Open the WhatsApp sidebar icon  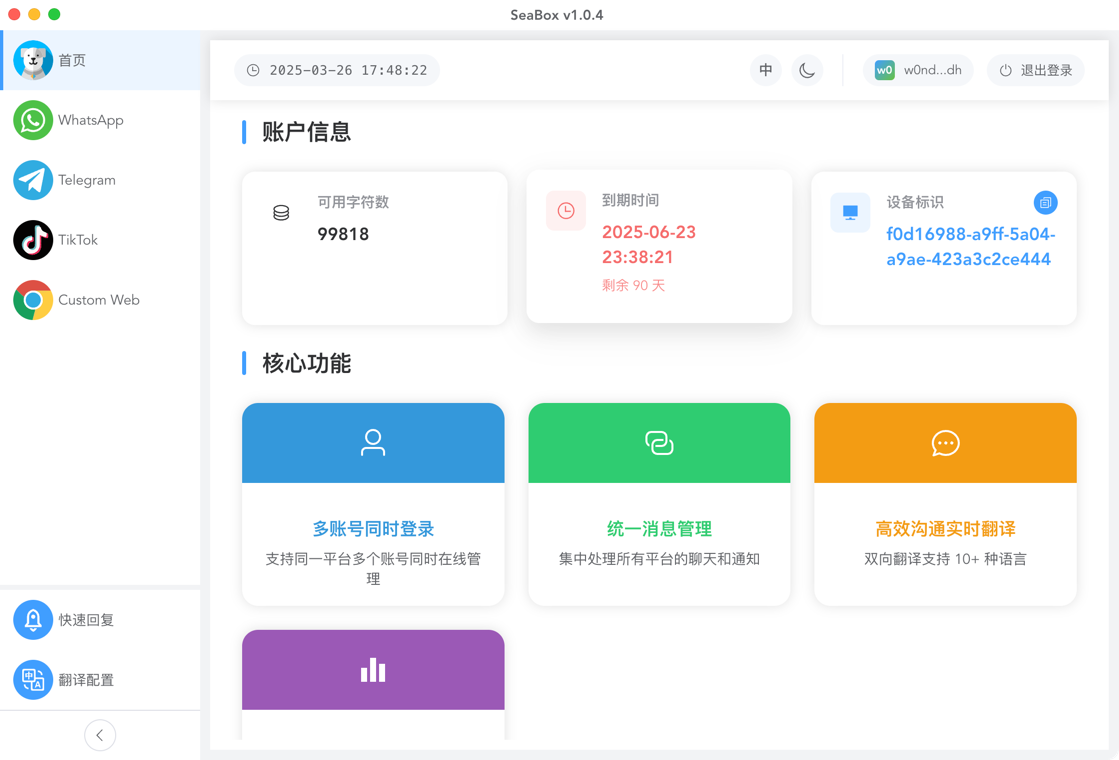point(33,120)
